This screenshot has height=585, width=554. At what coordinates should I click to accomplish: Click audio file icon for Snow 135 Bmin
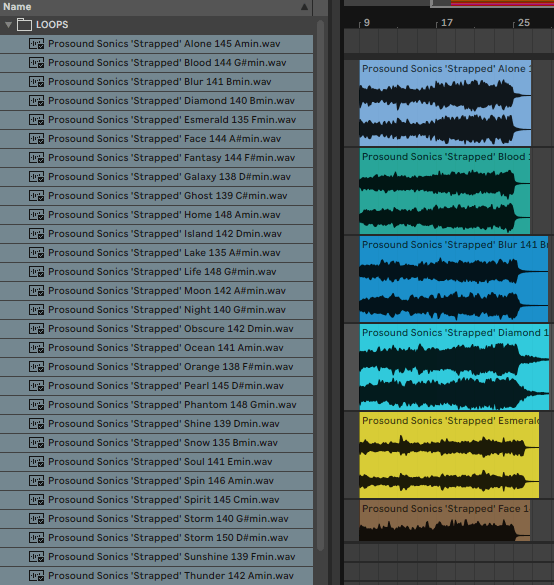(x=37, y=443)
